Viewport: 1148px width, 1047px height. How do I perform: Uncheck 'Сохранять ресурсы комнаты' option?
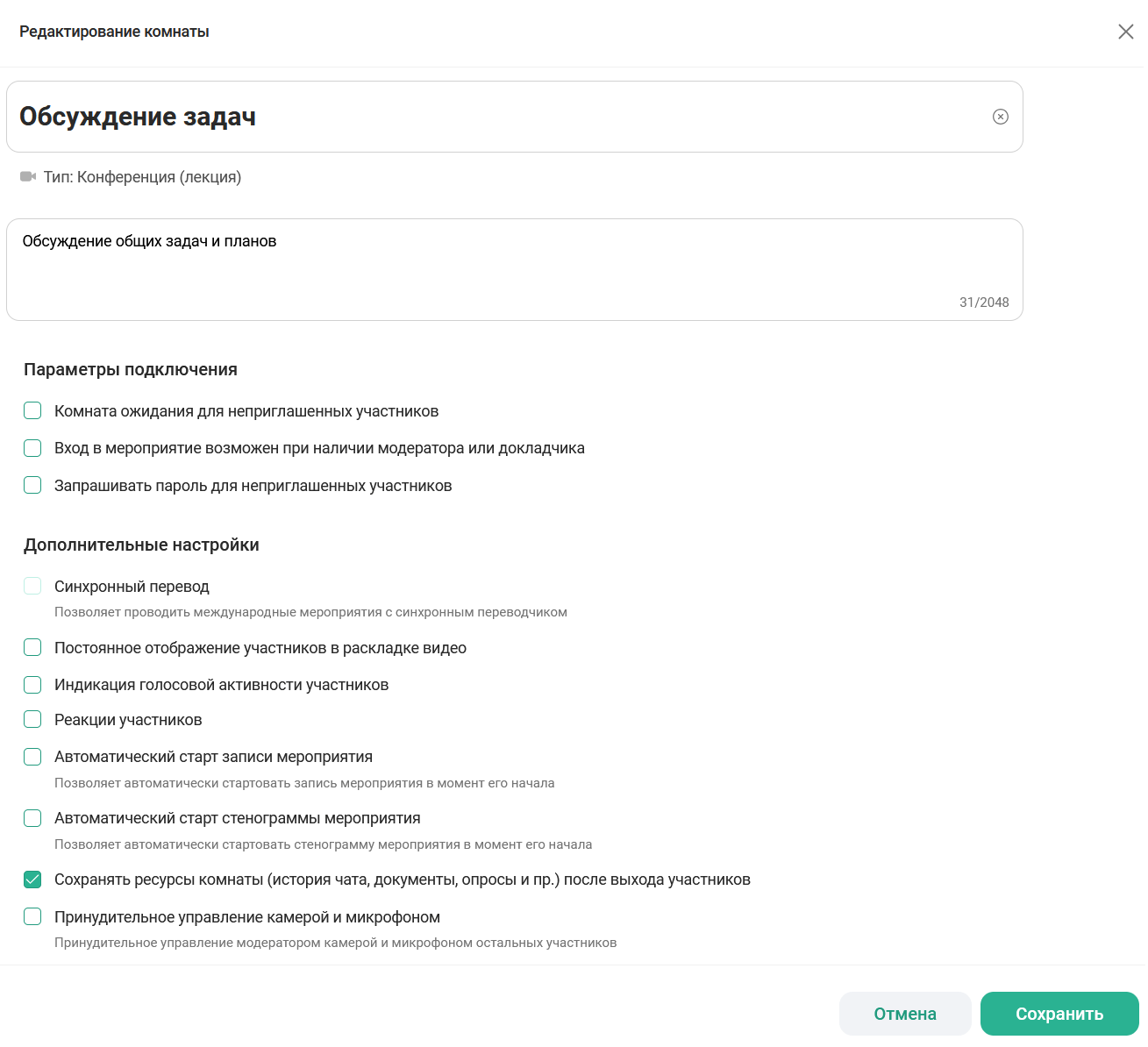click(x=32, y=879)
